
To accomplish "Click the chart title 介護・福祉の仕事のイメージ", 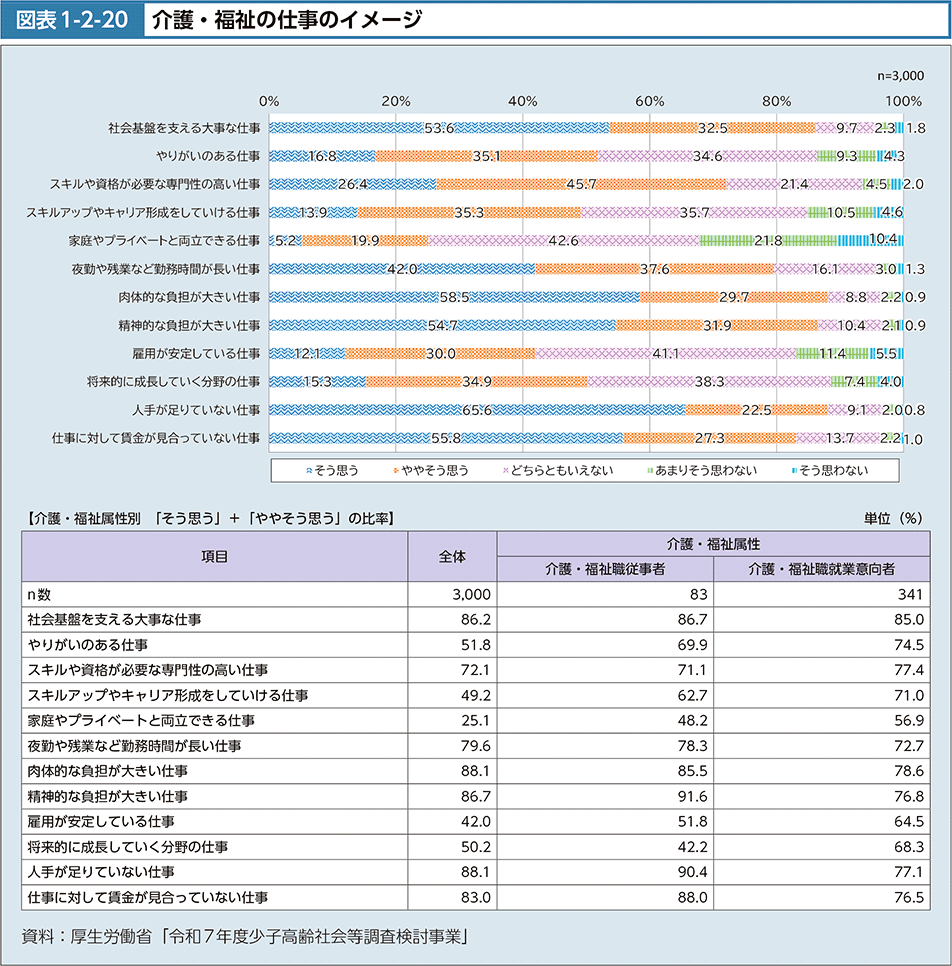I will tap(287, 20).
